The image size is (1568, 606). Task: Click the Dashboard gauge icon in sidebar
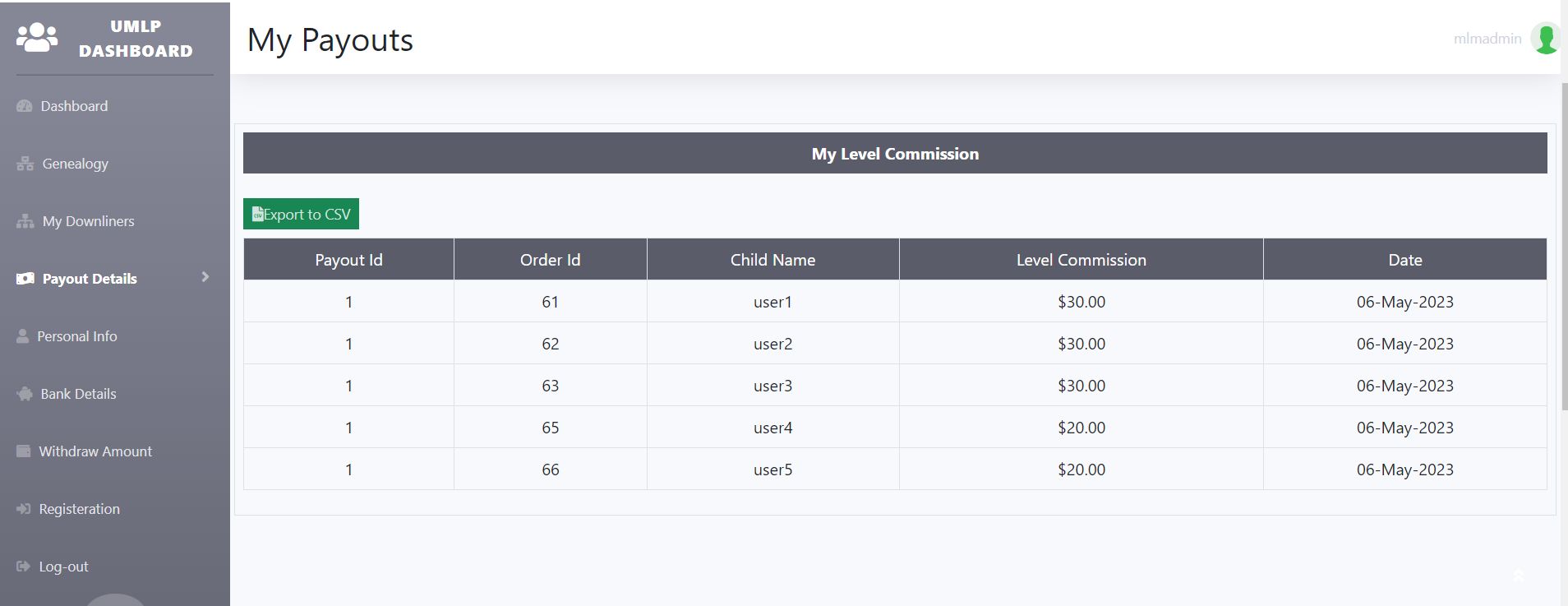point(24,106)
